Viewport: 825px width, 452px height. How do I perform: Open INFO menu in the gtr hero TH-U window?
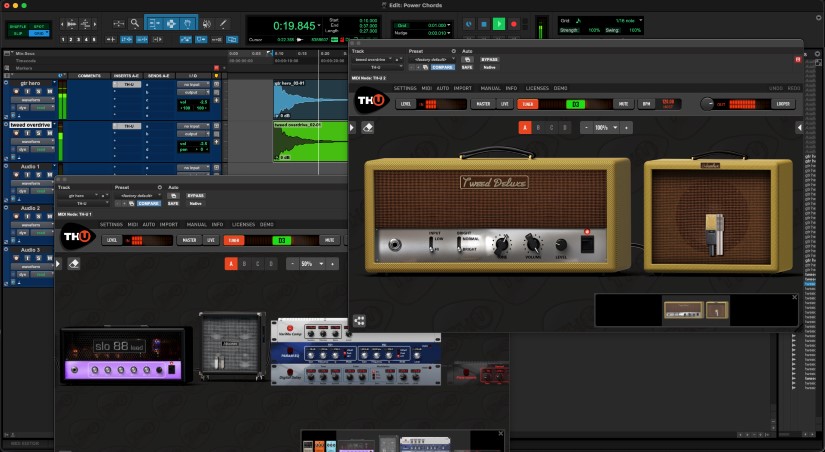tap(217, 225)
